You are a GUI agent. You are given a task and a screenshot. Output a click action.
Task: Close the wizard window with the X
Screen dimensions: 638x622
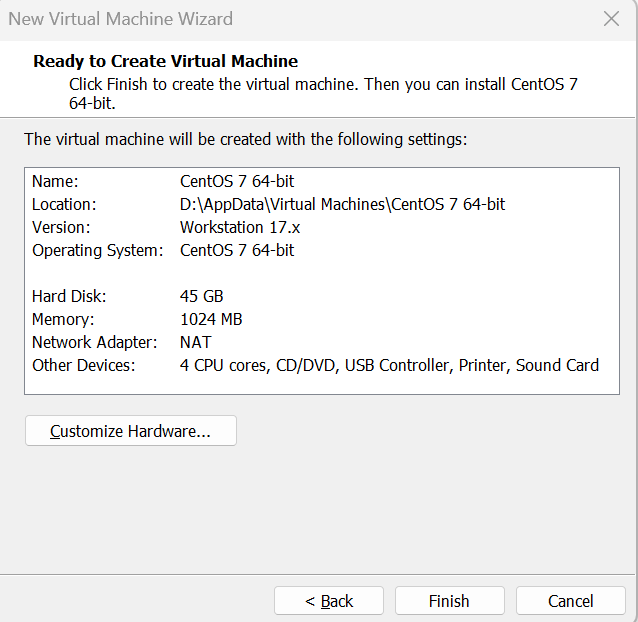[x=611, y=19]
